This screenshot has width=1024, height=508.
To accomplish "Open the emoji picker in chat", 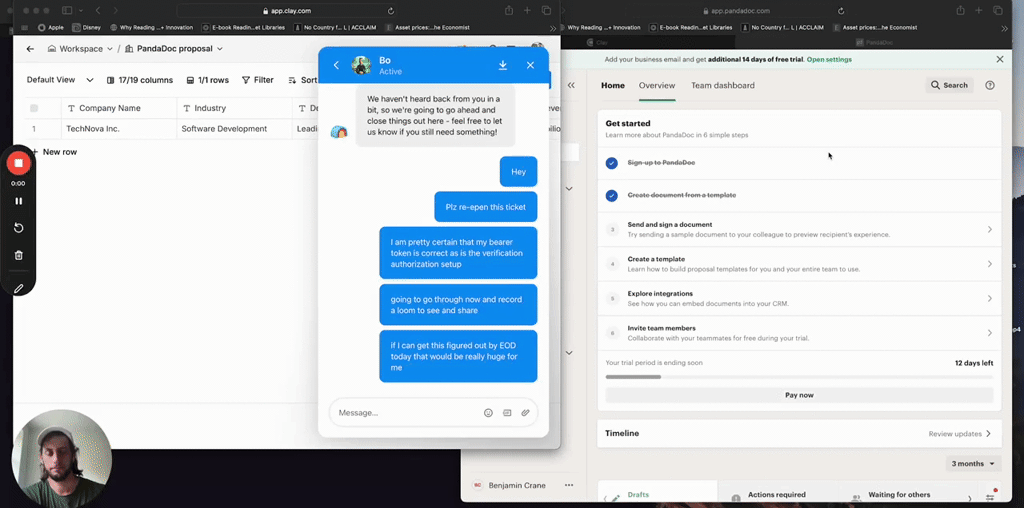I will click(488, 412).
